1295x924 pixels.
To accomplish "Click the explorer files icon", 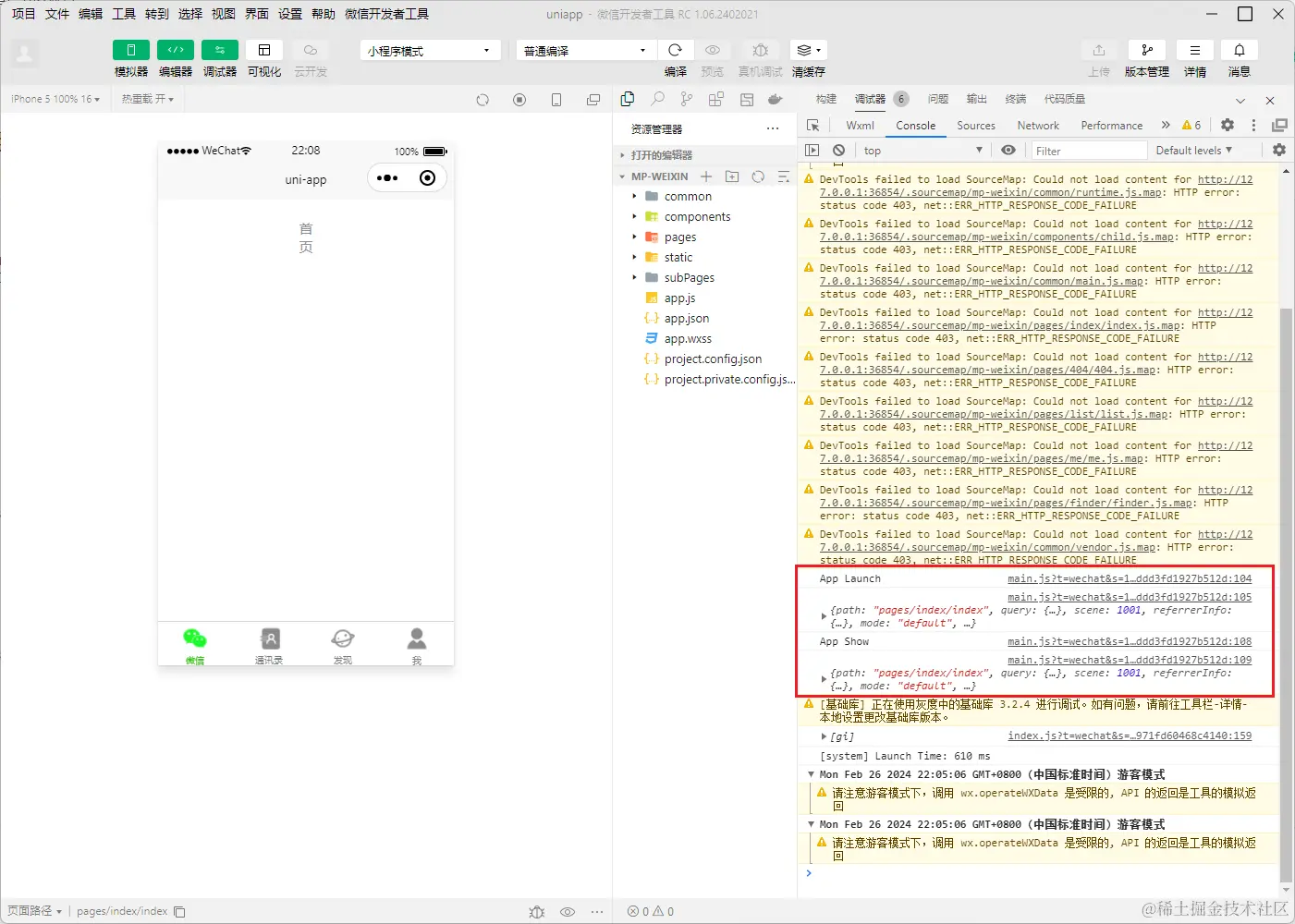I will tap(628, 99).
